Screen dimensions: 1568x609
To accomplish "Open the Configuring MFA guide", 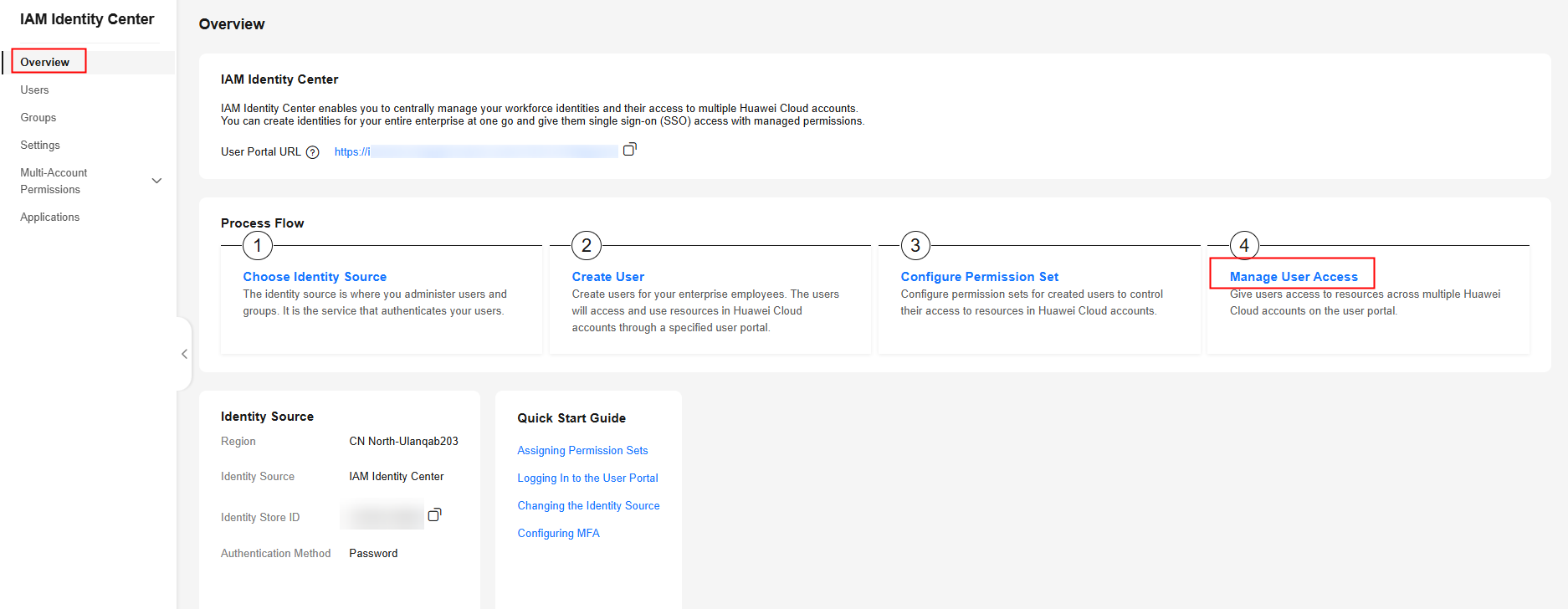I will pos(558,533).
